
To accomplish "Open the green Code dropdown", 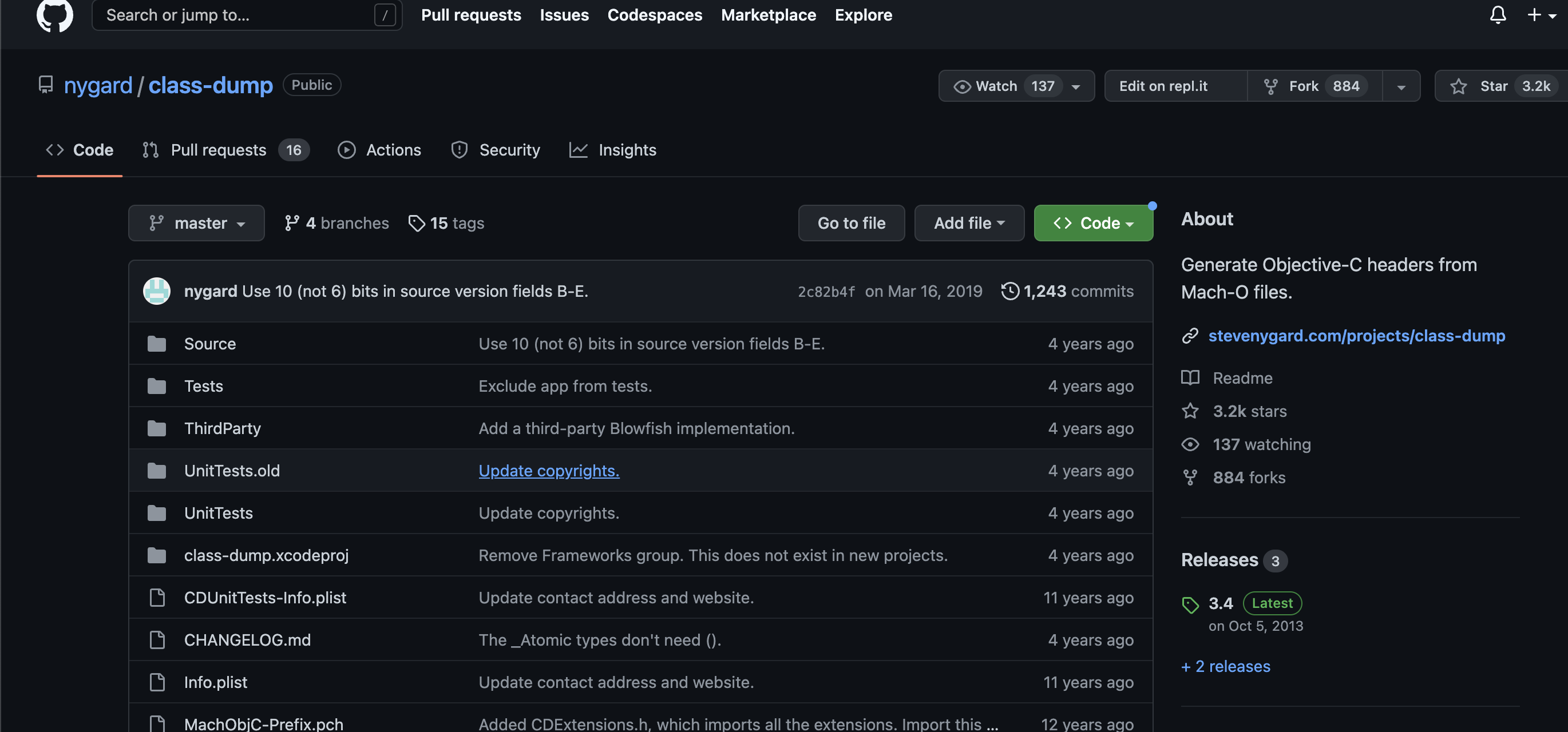I will 1092,223.
